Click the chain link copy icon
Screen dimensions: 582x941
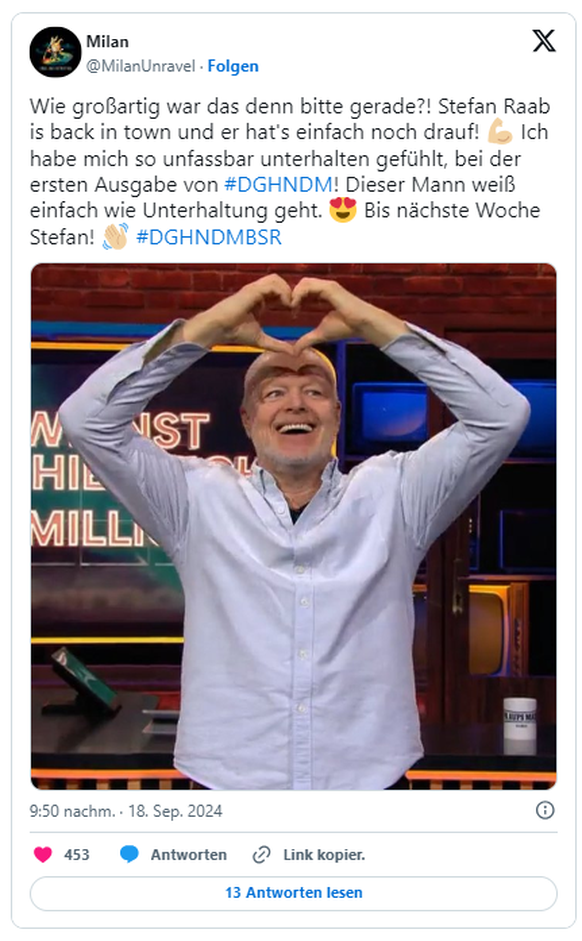pyautogui.click(x=261, y=854)
